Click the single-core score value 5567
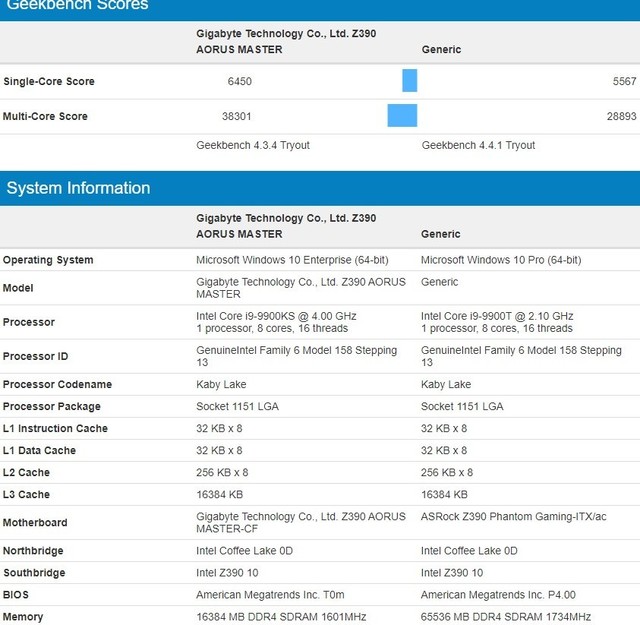 click(x=624, y=81)
